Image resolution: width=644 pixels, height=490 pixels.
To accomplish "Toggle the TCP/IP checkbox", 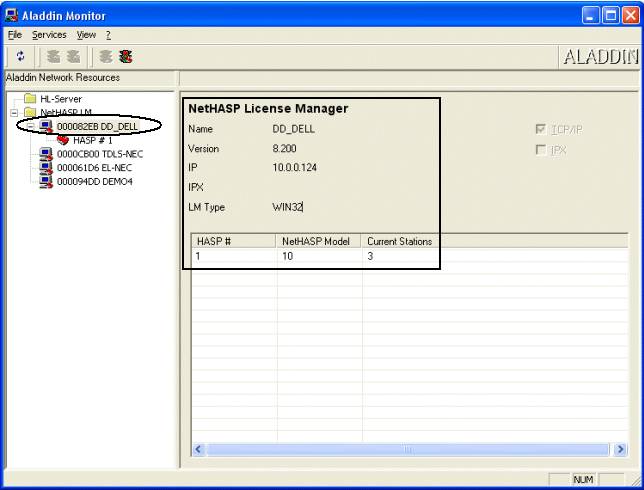I will coord(541,129).
